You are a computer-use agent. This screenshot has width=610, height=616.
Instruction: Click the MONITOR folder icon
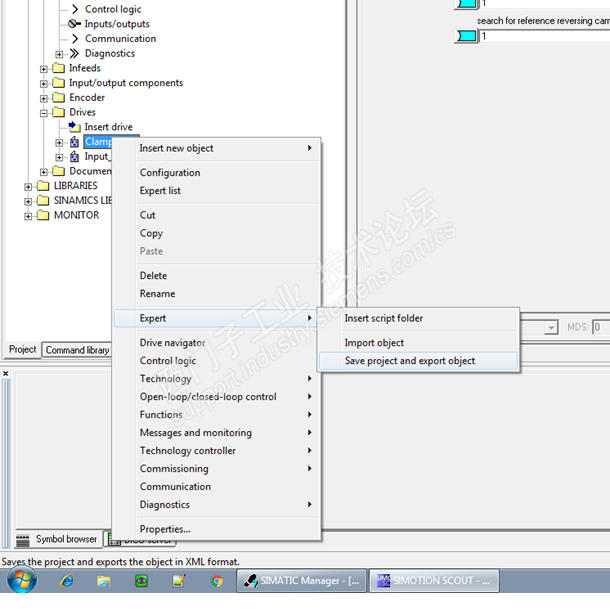(x=43, y=215)
